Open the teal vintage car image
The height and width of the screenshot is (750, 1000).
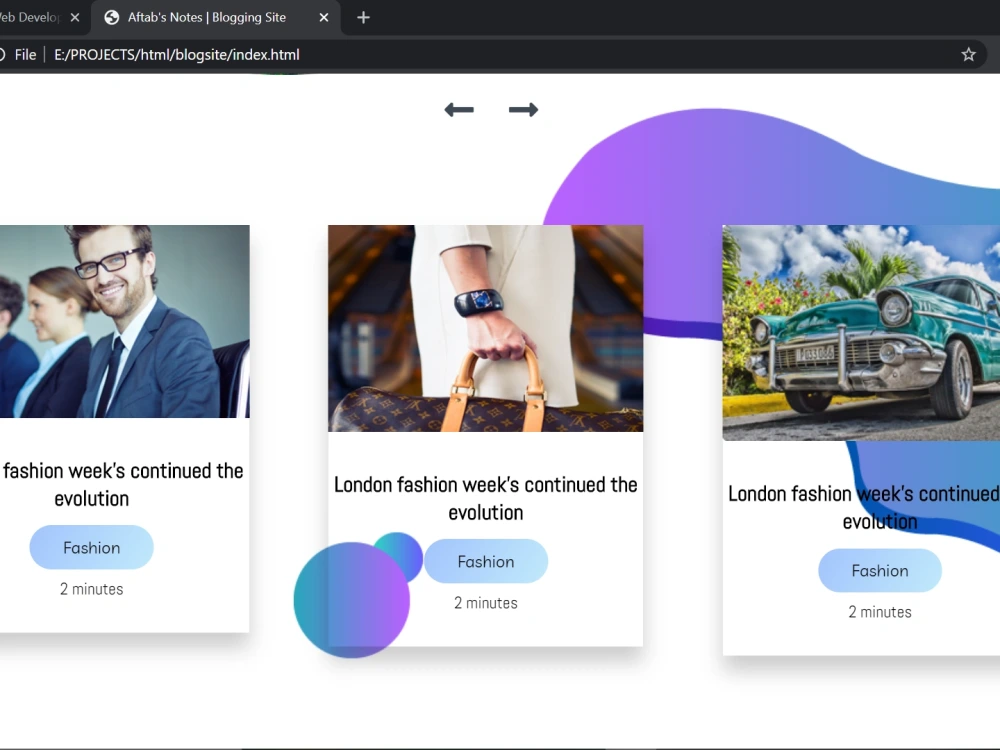[x=861, y=333]
